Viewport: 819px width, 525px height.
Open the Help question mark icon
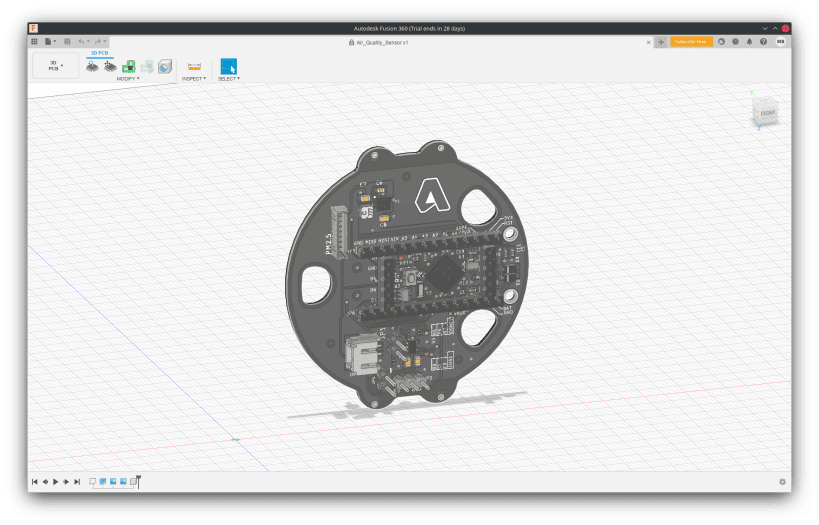coord(765,42)
